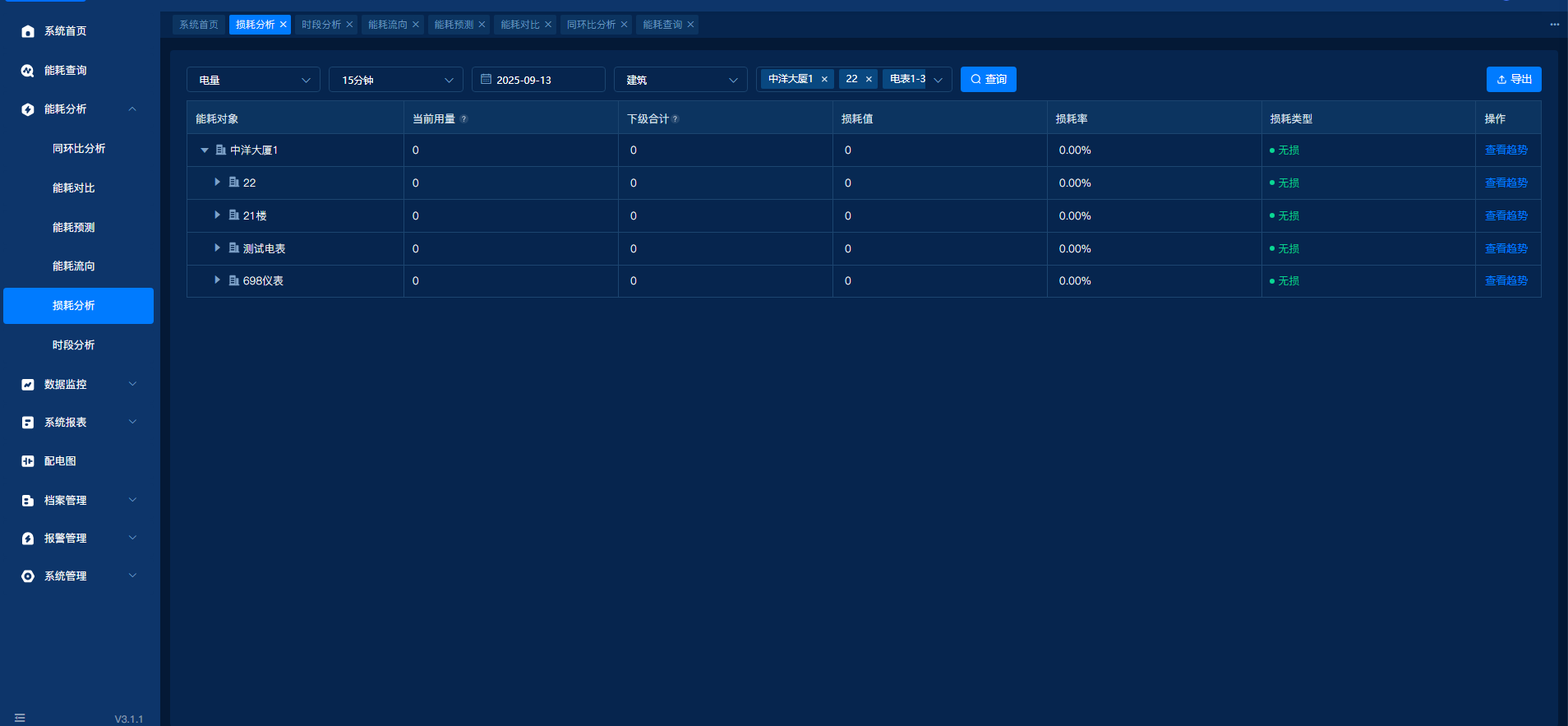Viewport: 1568px width, 726px height.
Task: Click the sidebar collapse icon at bottom left
Action: pos(20,718)
